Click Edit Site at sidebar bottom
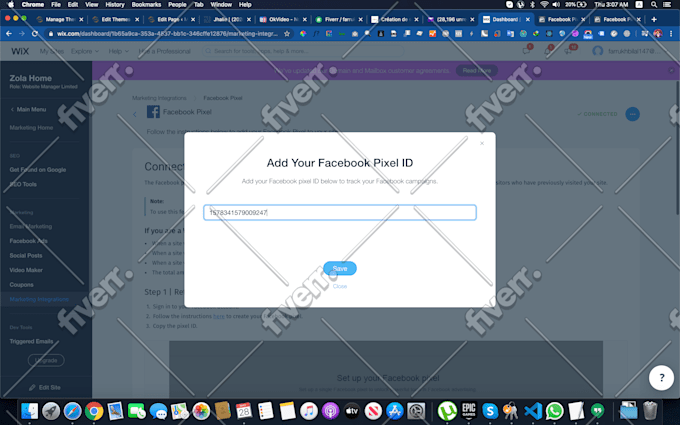Screen dimensions: 680x425 pos(45,387)
